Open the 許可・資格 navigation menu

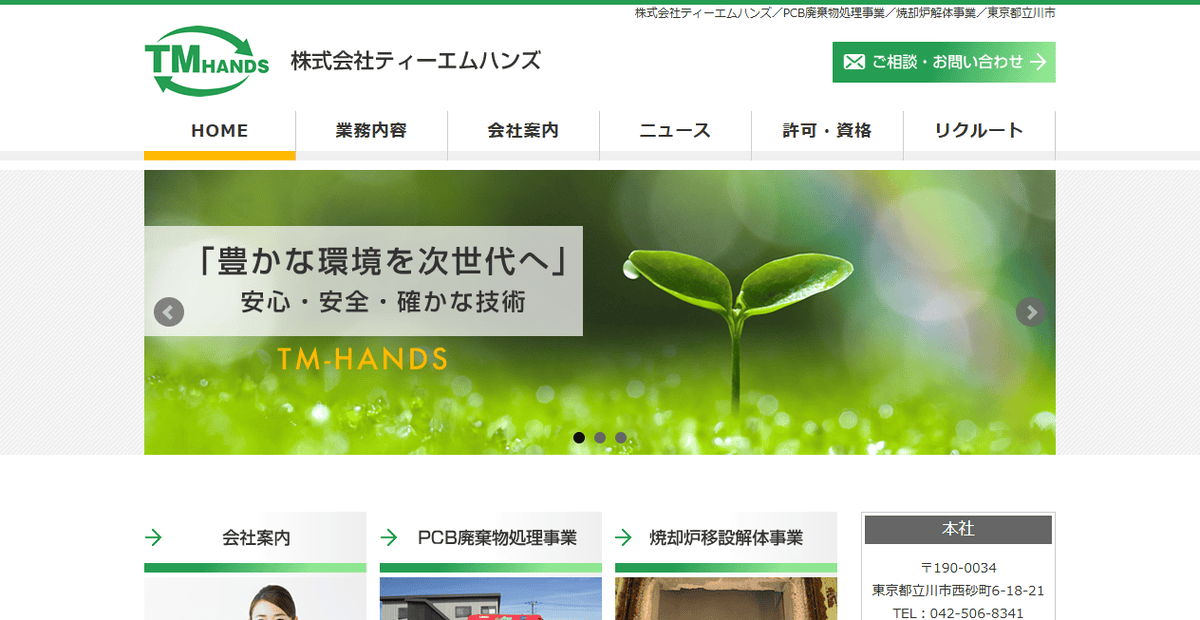827,130
